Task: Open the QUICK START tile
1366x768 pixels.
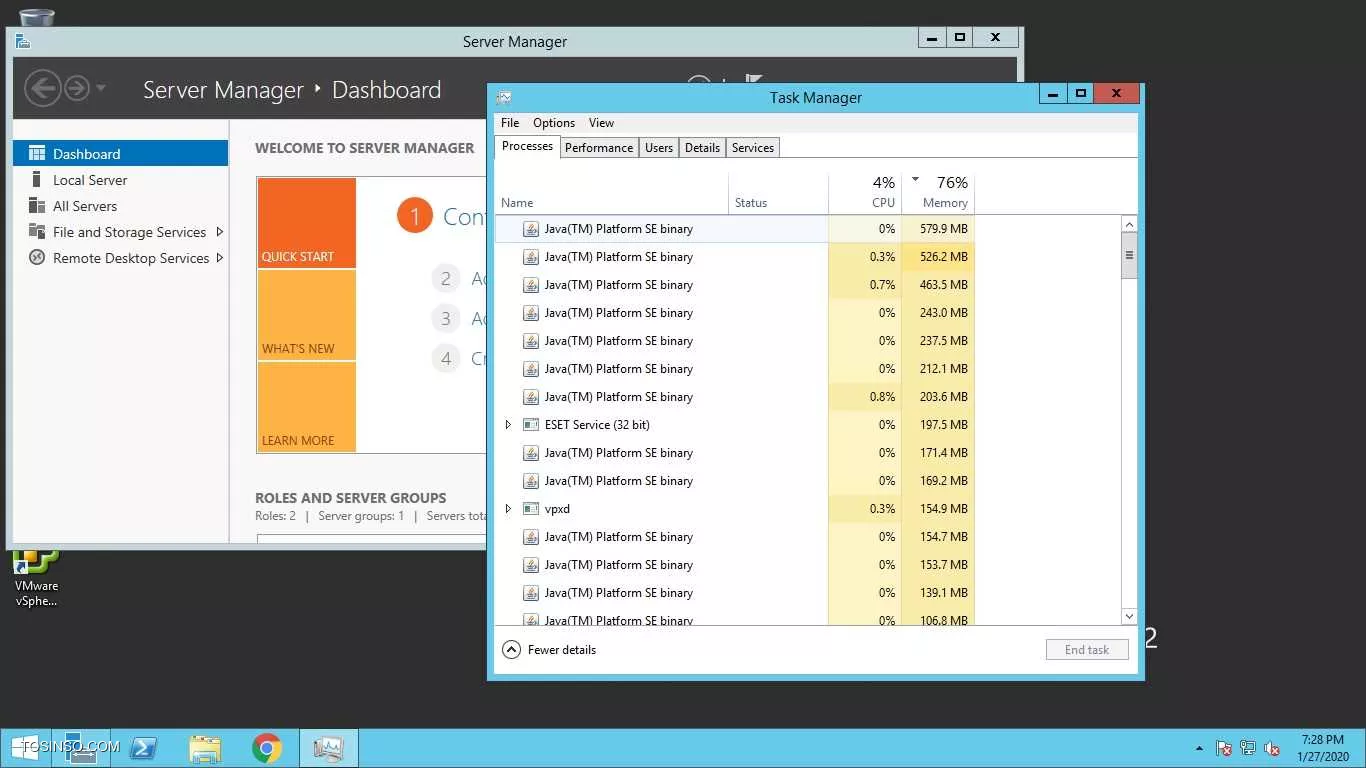Action: tap(306, 223)
